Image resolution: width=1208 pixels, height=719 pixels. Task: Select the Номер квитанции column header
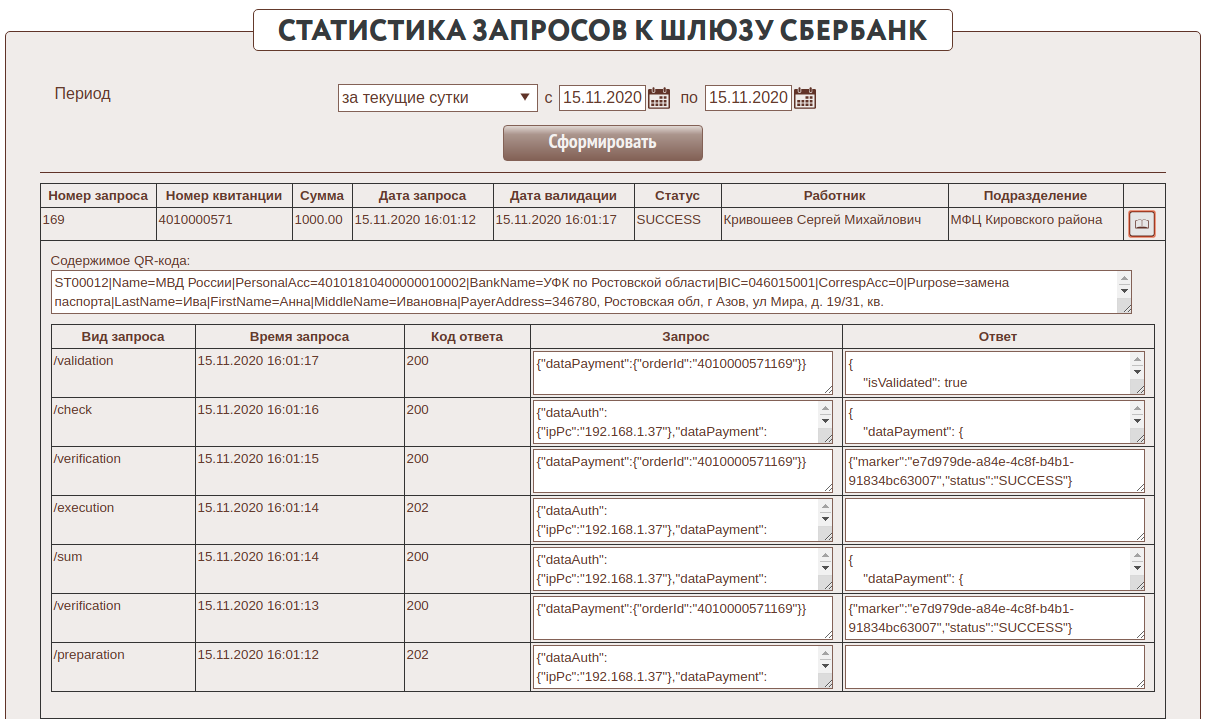click(224, 196)
